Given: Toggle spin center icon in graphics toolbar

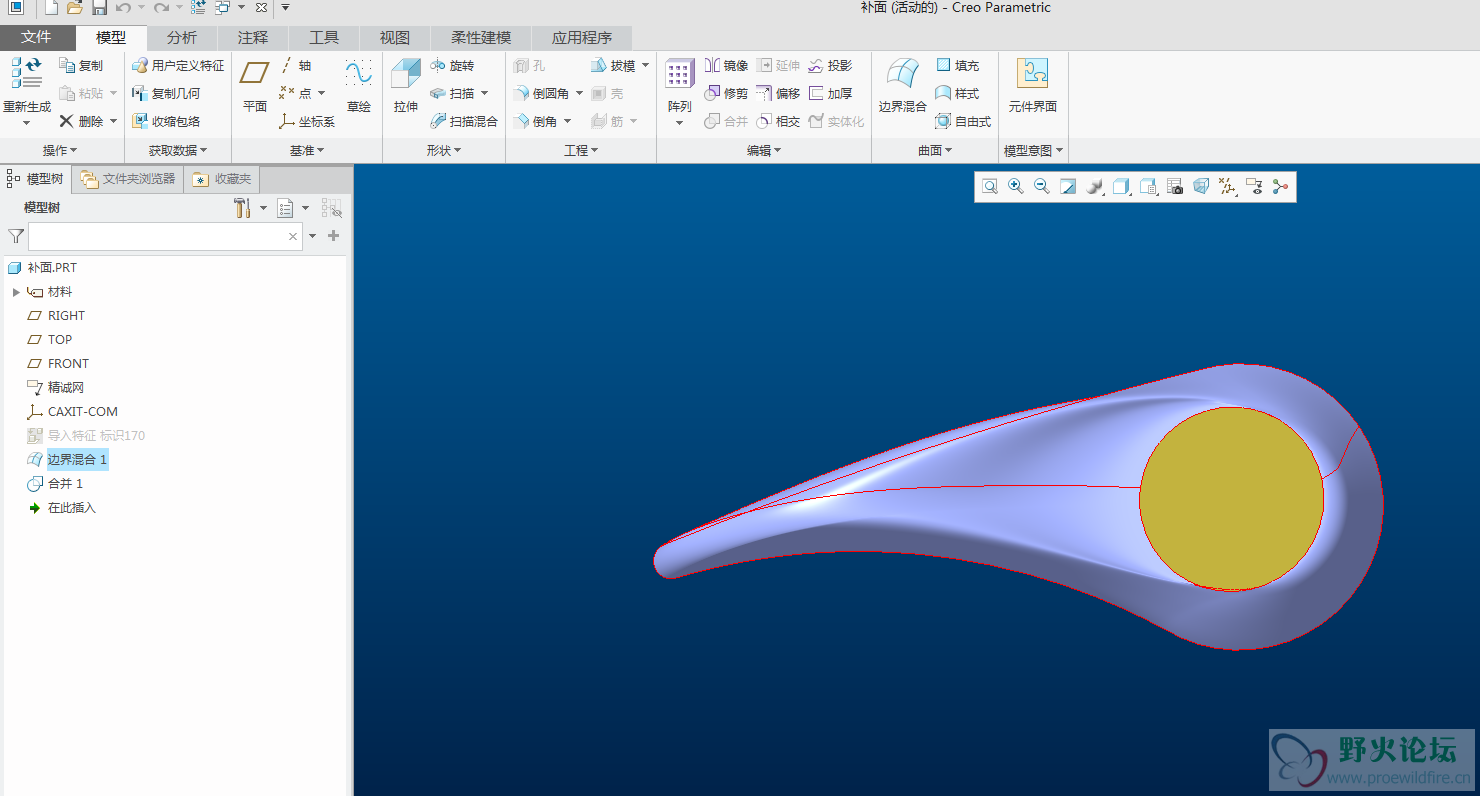Looking at the screenshot, I should coord(1281,186).
